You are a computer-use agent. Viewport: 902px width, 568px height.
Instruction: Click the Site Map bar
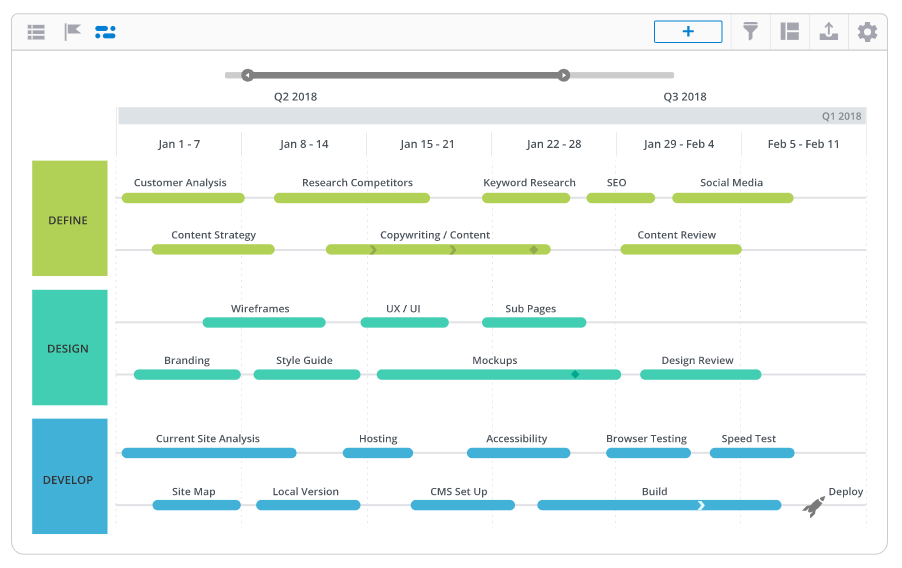point(196,505)
